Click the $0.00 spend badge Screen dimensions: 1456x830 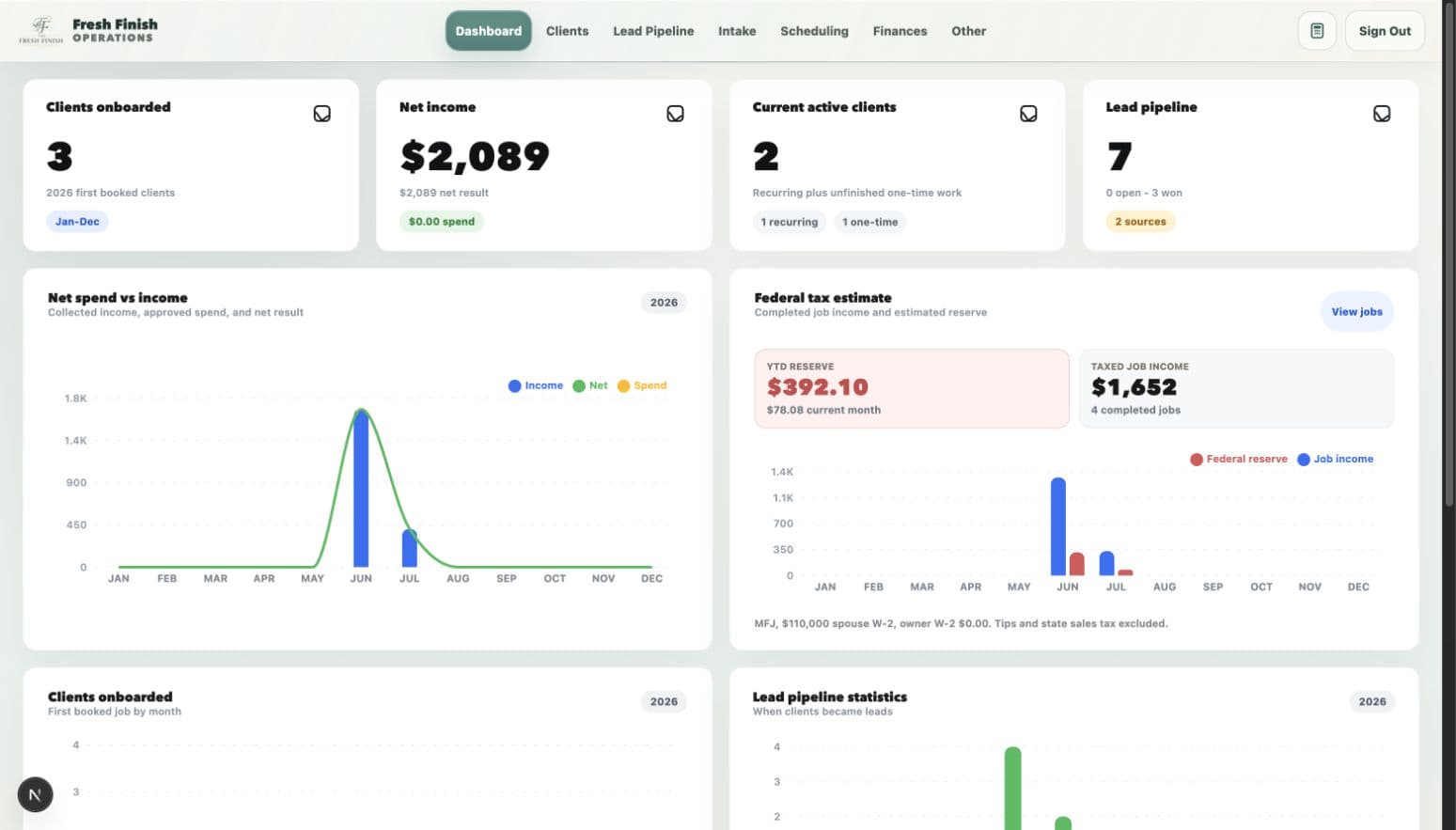[x=442, y=222]
